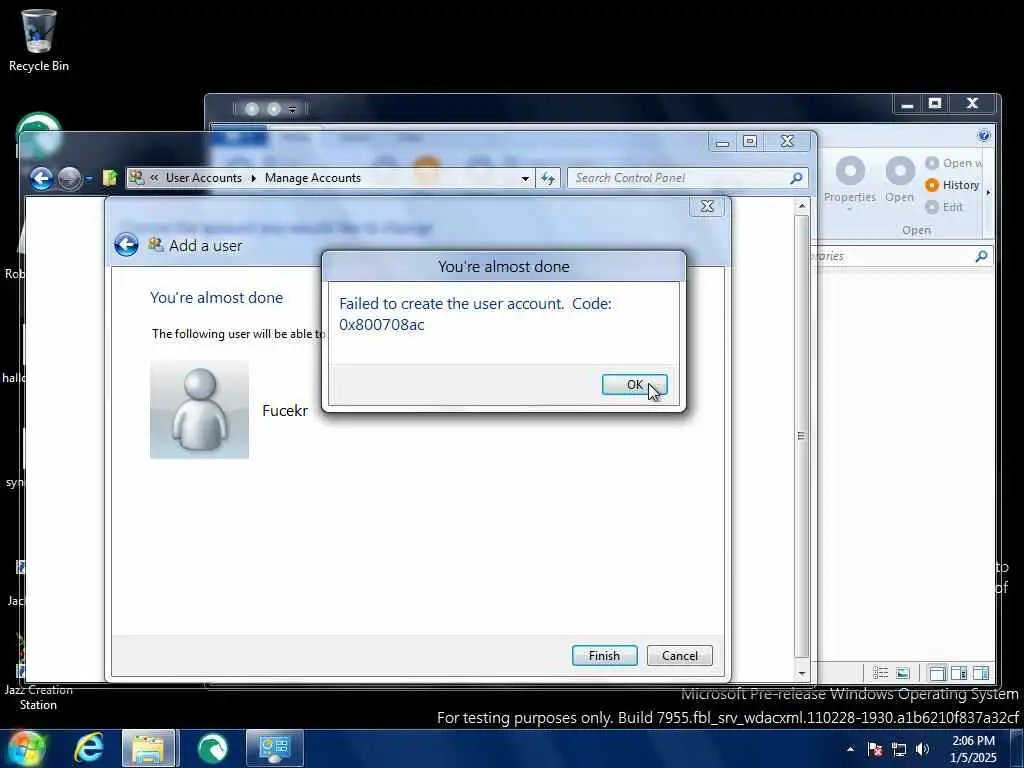Screen dimensions: 1024x768
Task: Click Control Panel back arrow button
Action: tap(41, 178)
